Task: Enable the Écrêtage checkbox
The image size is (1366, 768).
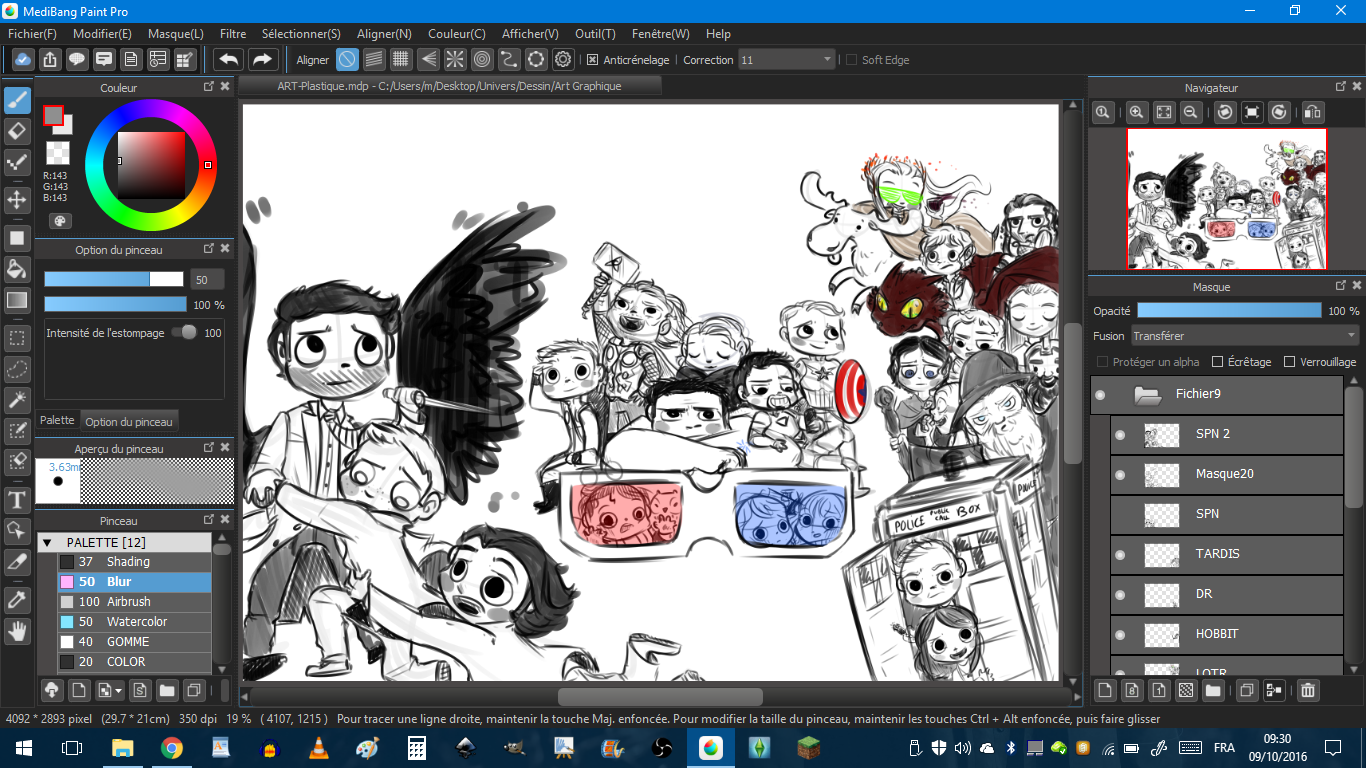Action: pyautogui.click(x=1217, y=362)
